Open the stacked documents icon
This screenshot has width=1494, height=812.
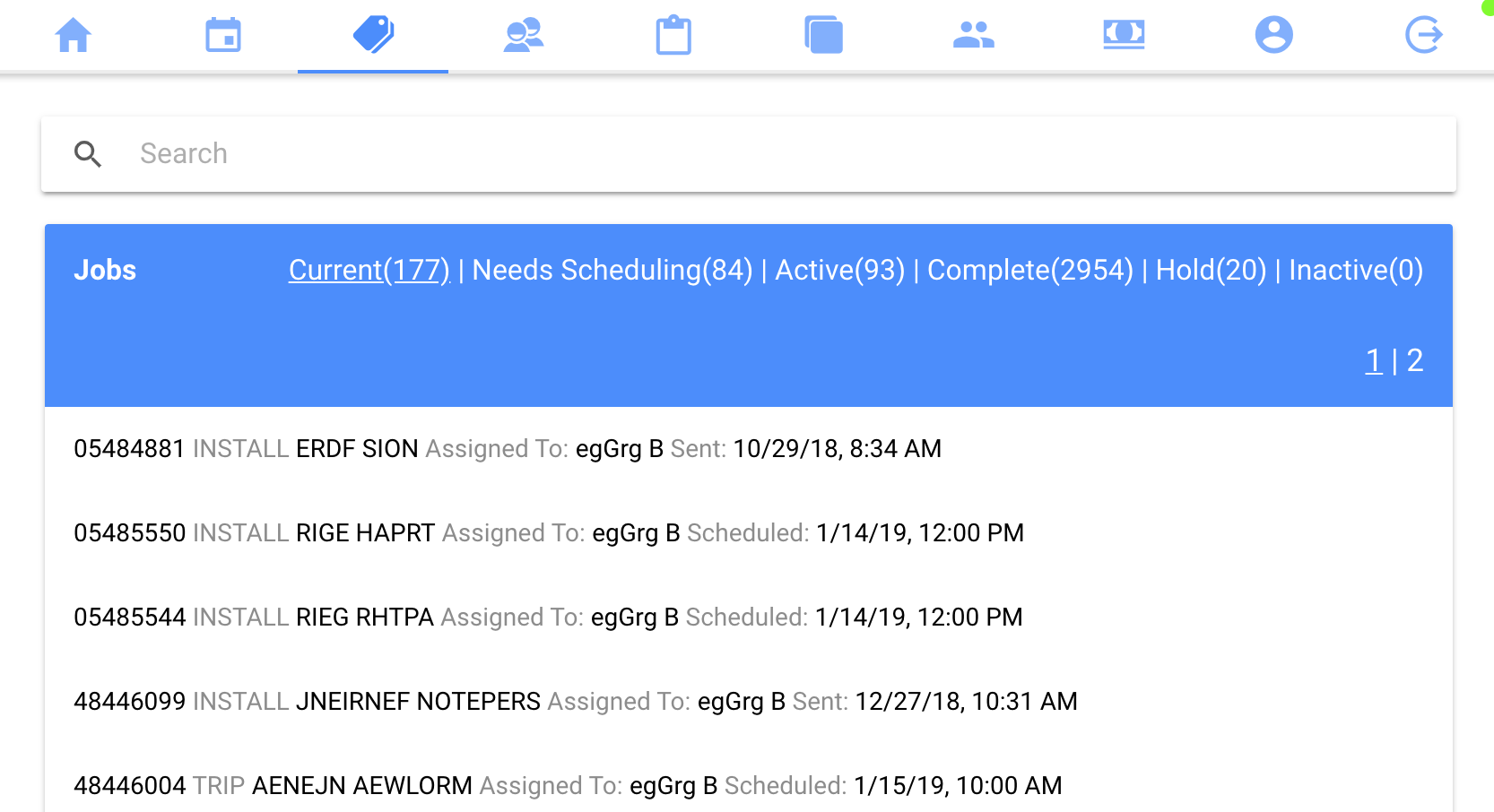823,36
